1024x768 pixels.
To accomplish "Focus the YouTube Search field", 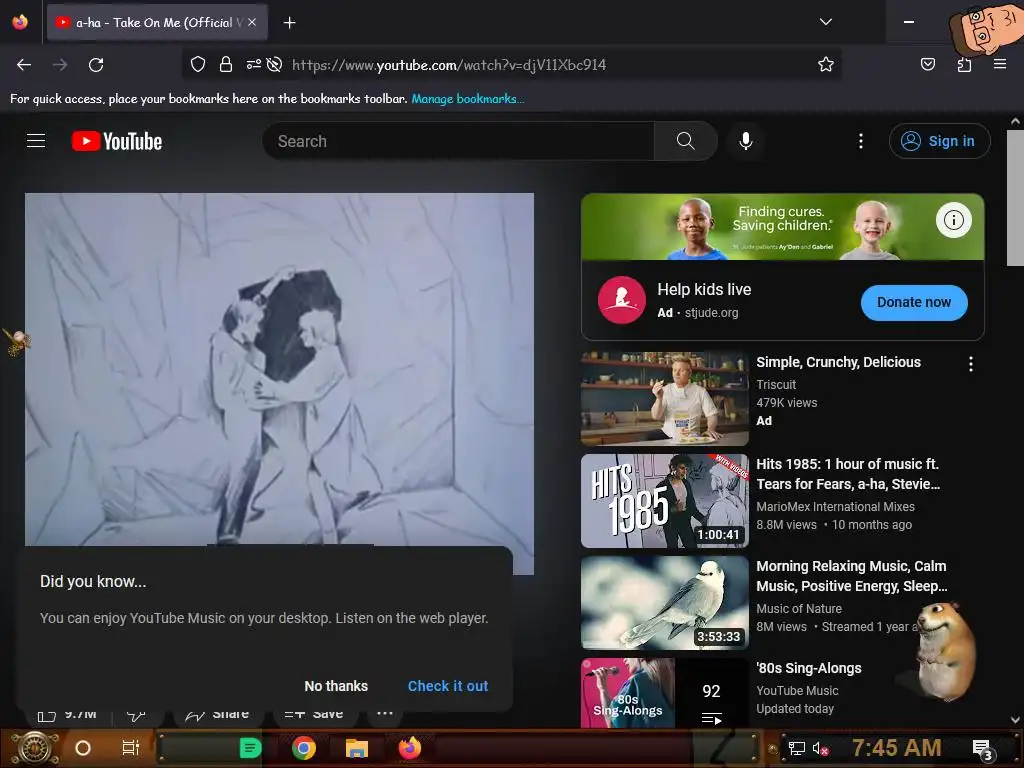I will tap(458, 141).
